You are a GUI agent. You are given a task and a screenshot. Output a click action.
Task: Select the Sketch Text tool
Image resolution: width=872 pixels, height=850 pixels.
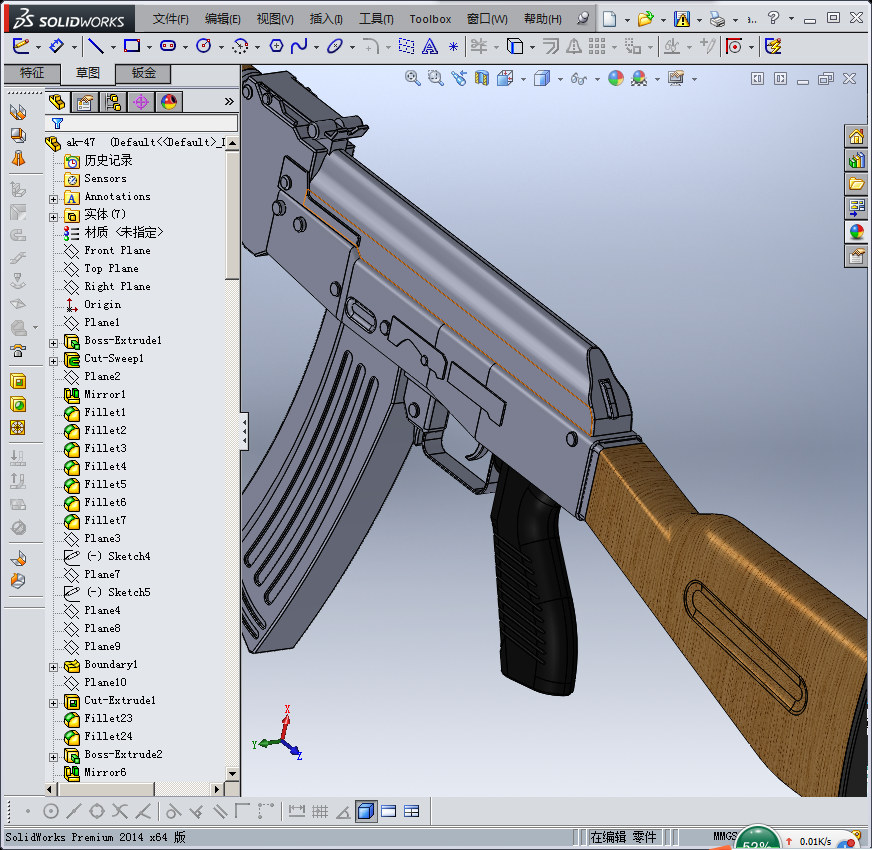(x=430, y=46)
